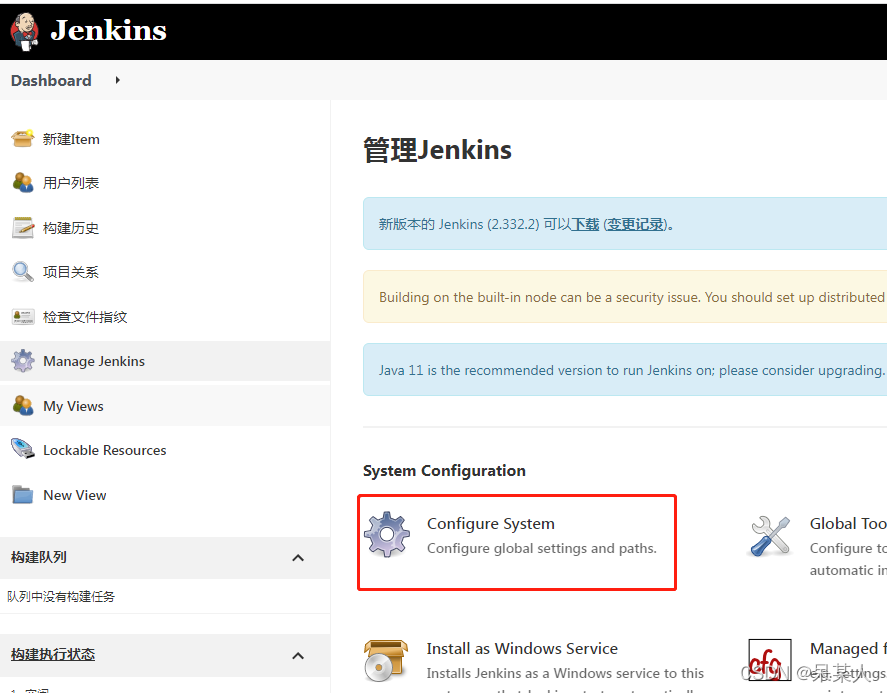This screenshot has width=887, height=693.
Task: Open My Views from sidebar
Action: coord(73,405)
